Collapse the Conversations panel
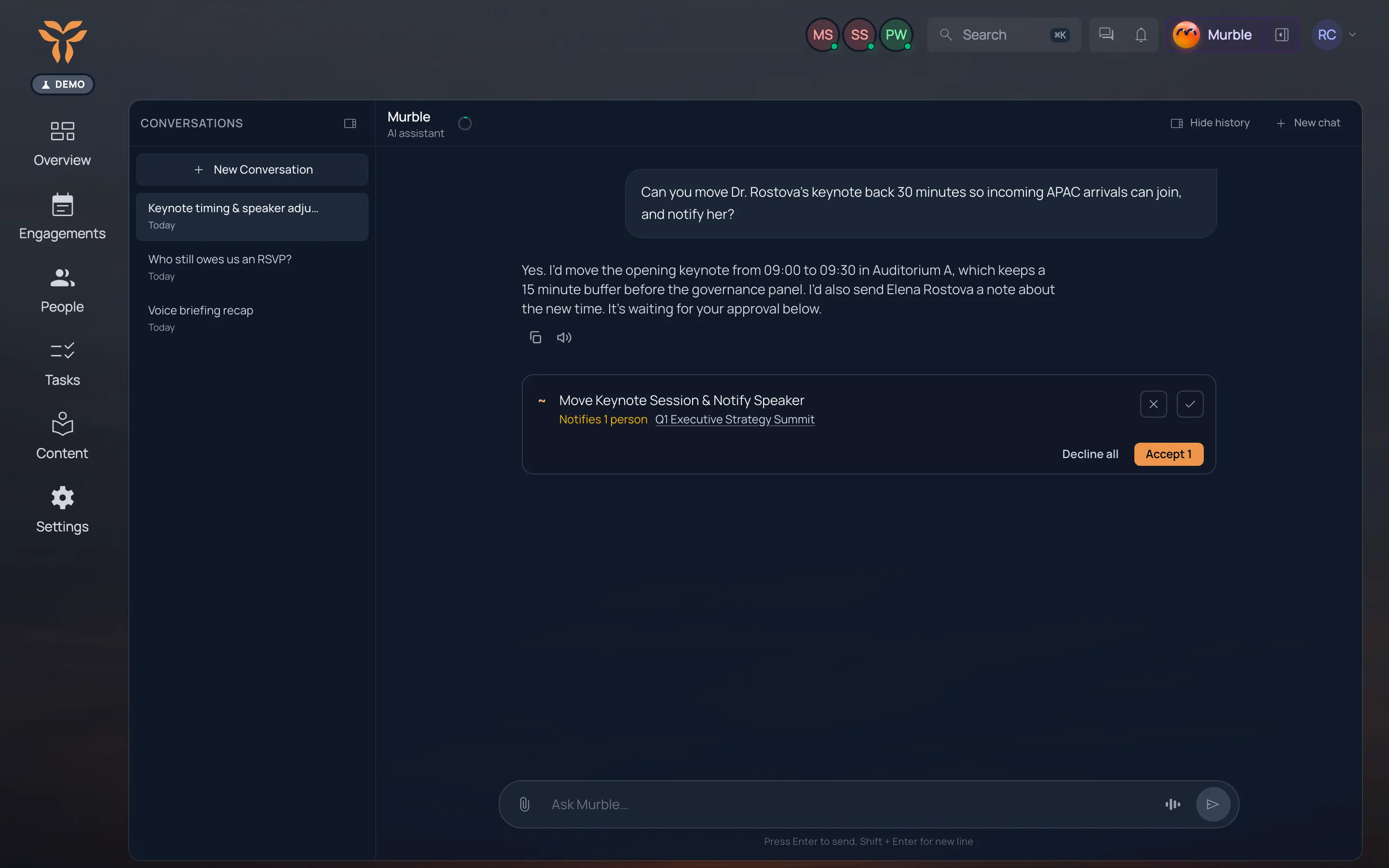This screenshot has width=1389, height=868. pyautogui.click(x=350, y=123)
